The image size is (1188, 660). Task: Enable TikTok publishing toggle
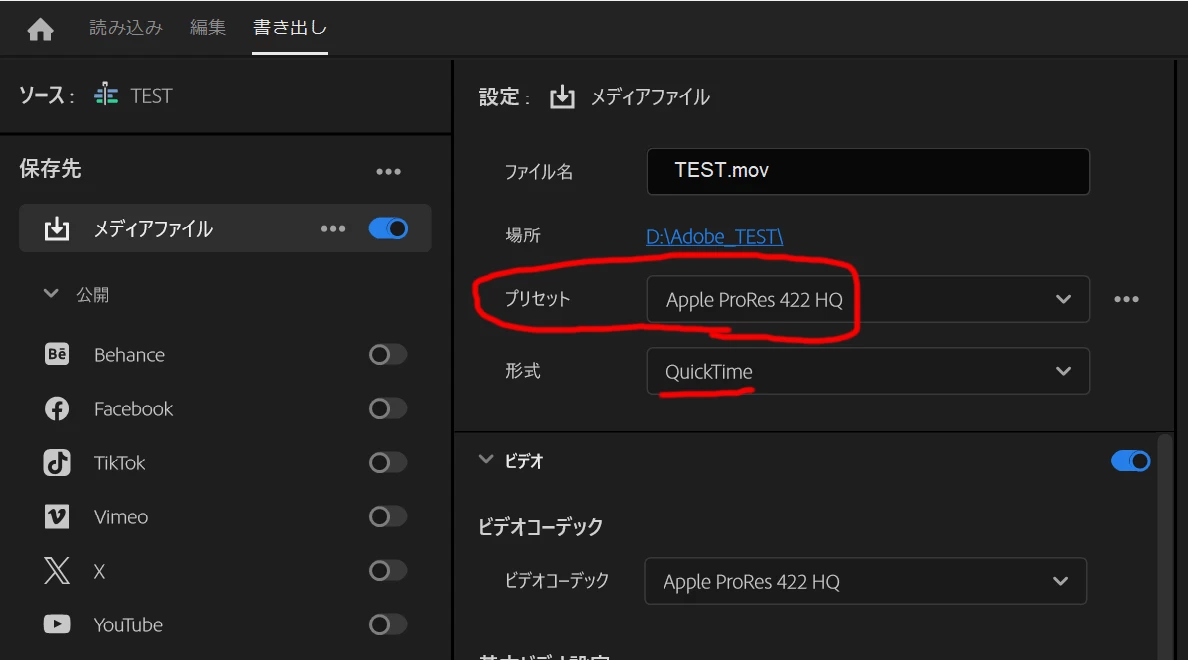(x=388, y=462)
